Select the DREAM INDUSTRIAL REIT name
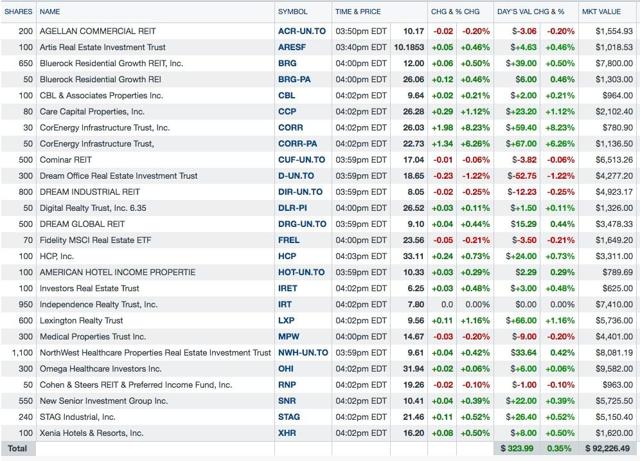Image resolution: width=640 pixels, height=461 pixels. pyautogui.click(x=90, y=192)
